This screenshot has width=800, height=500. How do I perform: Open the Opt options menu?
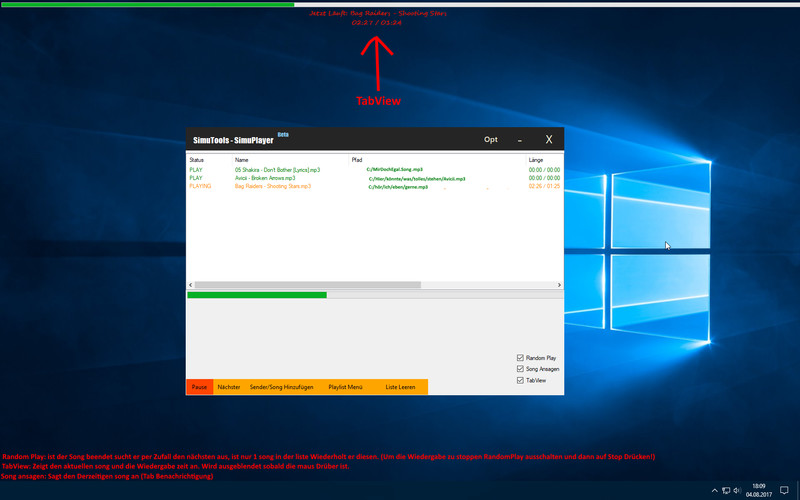490,140
